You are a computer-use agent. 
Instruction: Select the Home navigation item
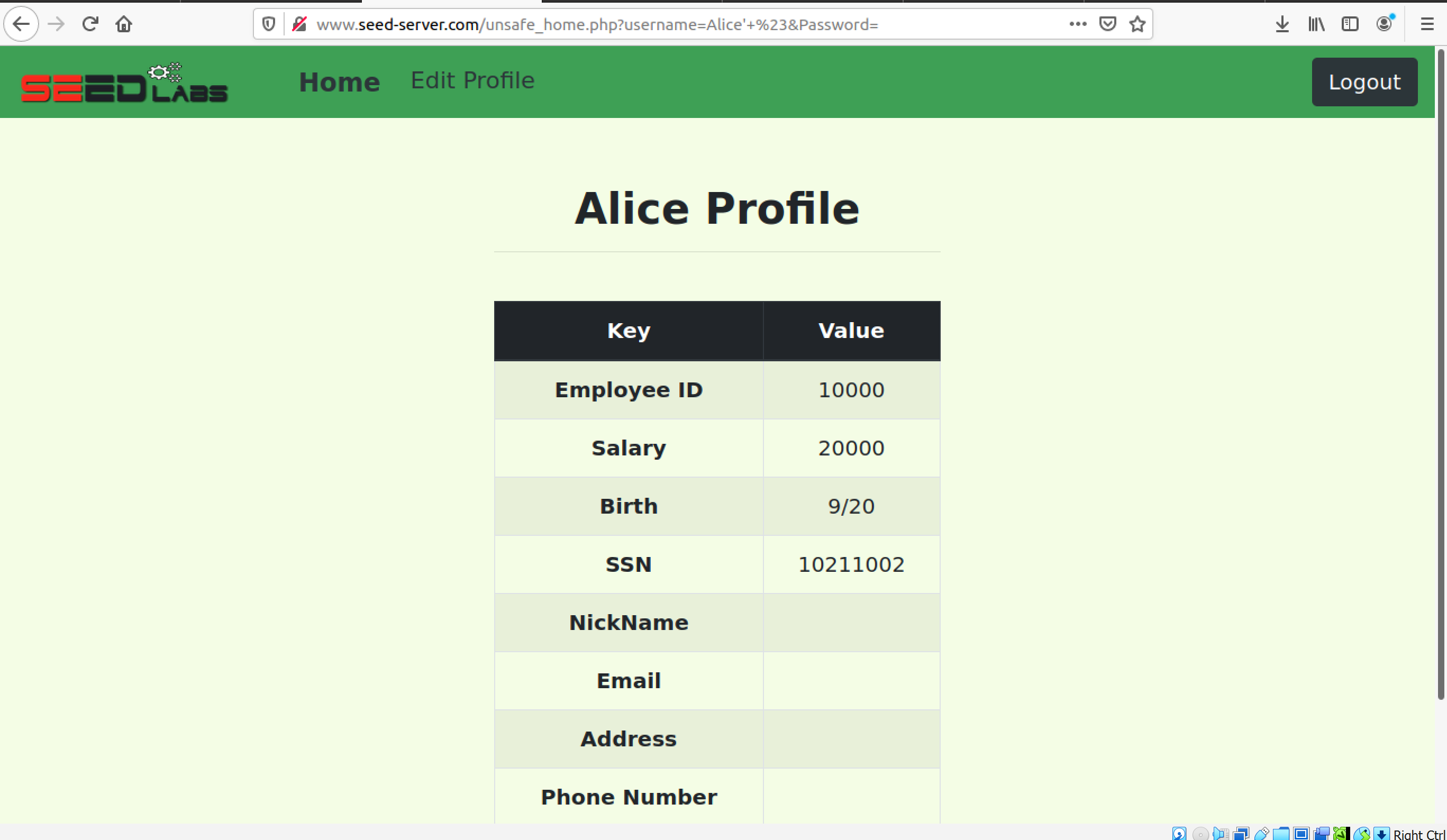(339, 81)
